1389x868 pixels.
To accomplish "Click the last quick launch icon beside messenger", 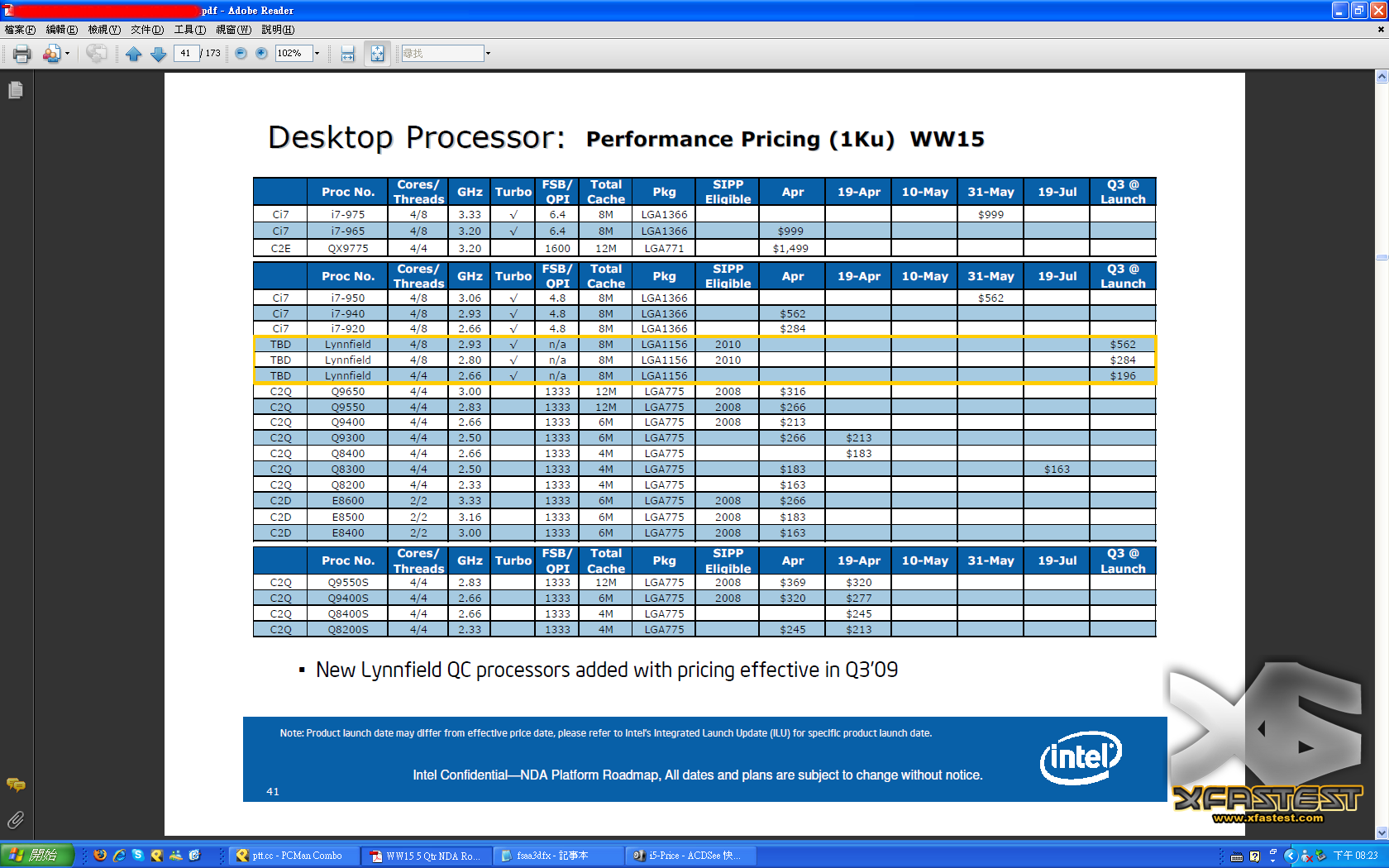I will 194,856.
